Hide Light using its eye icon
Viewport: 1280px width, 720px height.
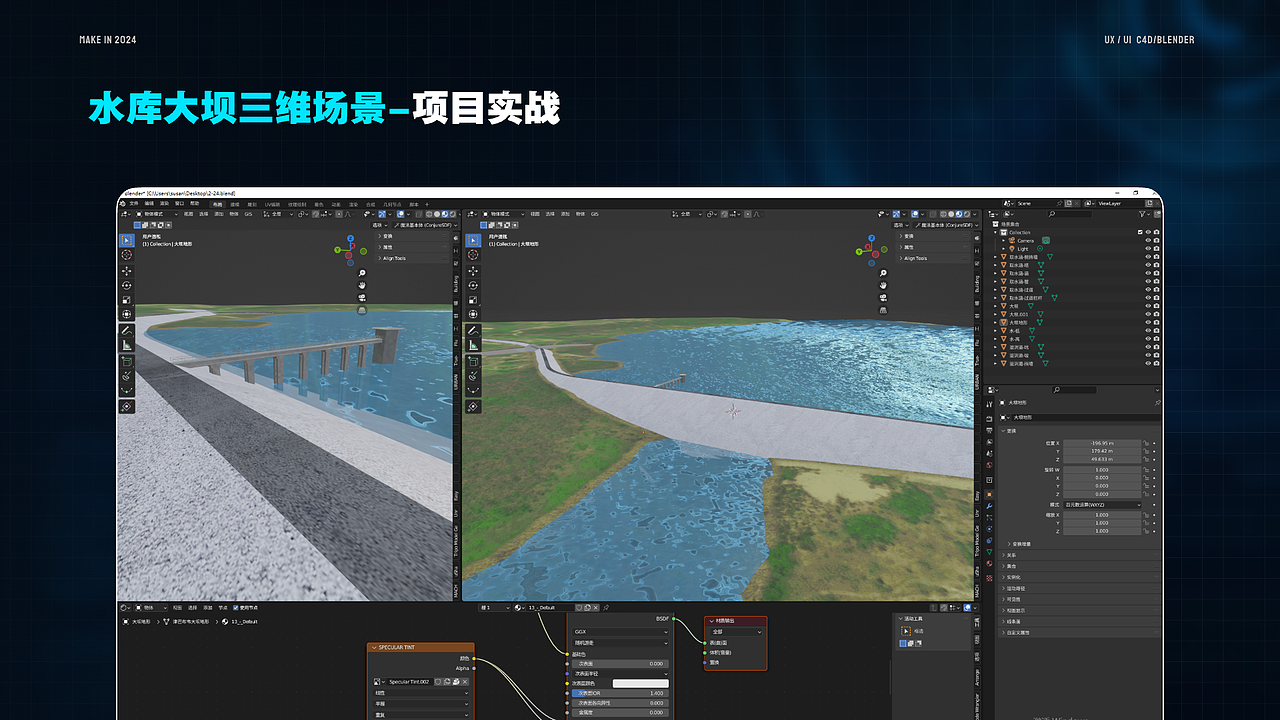coord(1148,248)
